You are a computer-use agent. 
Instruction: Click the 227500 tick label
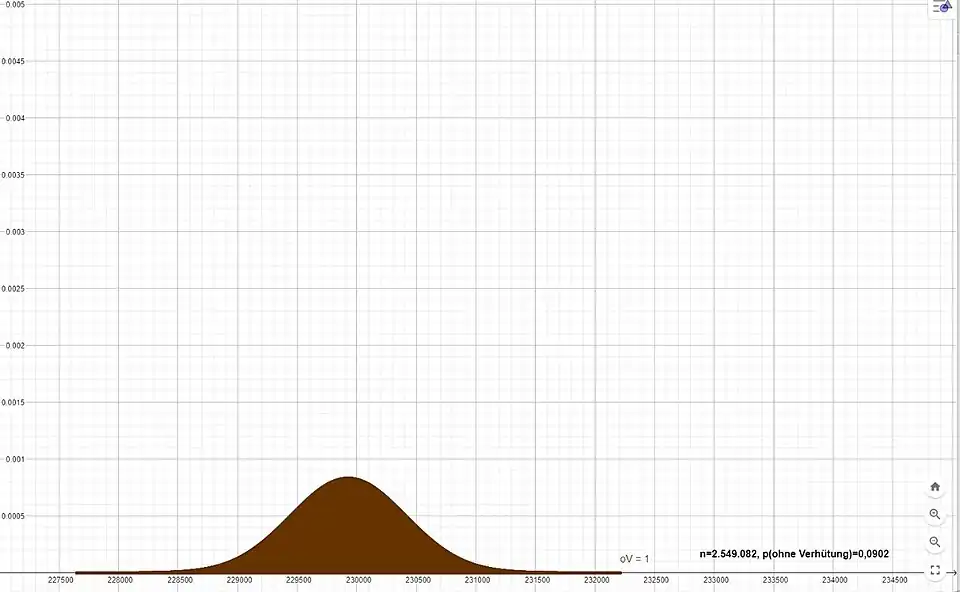click(x=62, y=581)
